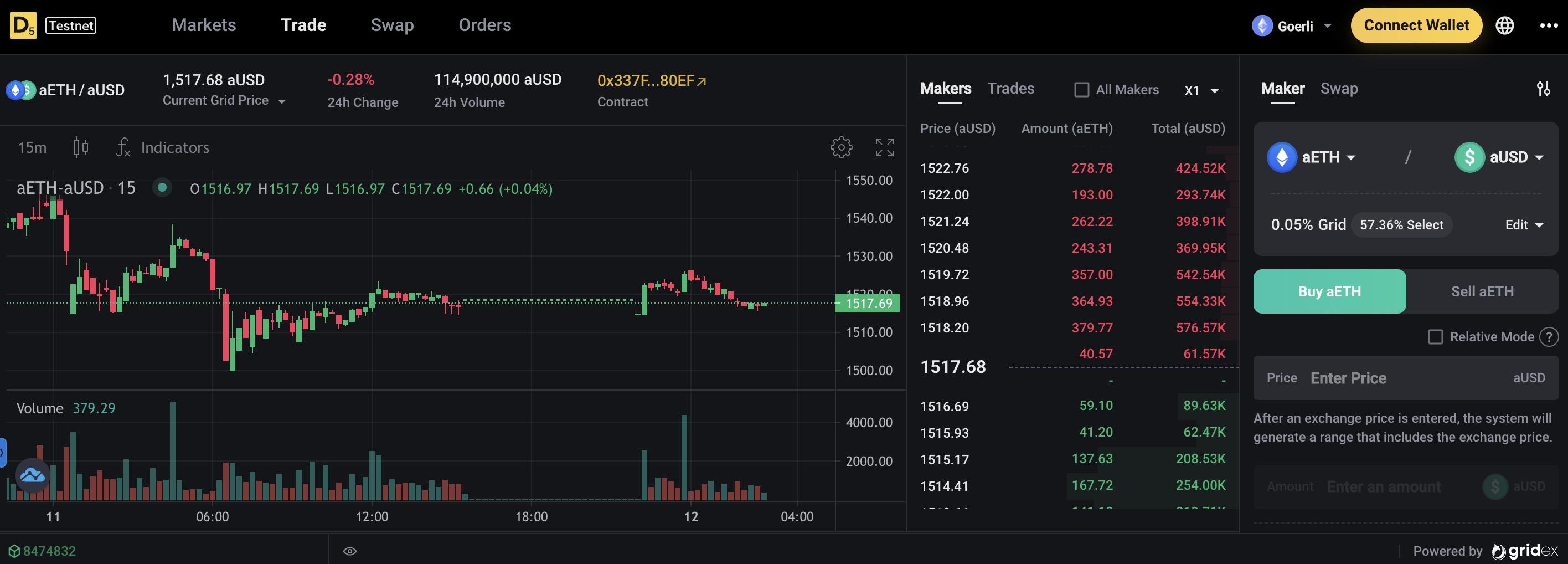Go to the Markets page

tap(203, 25)
